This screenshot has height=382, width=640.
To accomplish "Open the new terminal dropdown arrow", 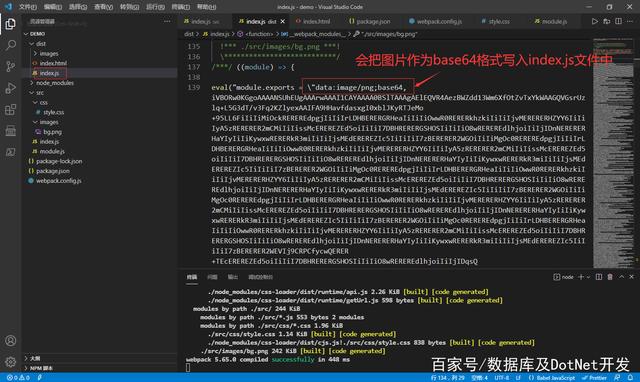I will 588,277.
